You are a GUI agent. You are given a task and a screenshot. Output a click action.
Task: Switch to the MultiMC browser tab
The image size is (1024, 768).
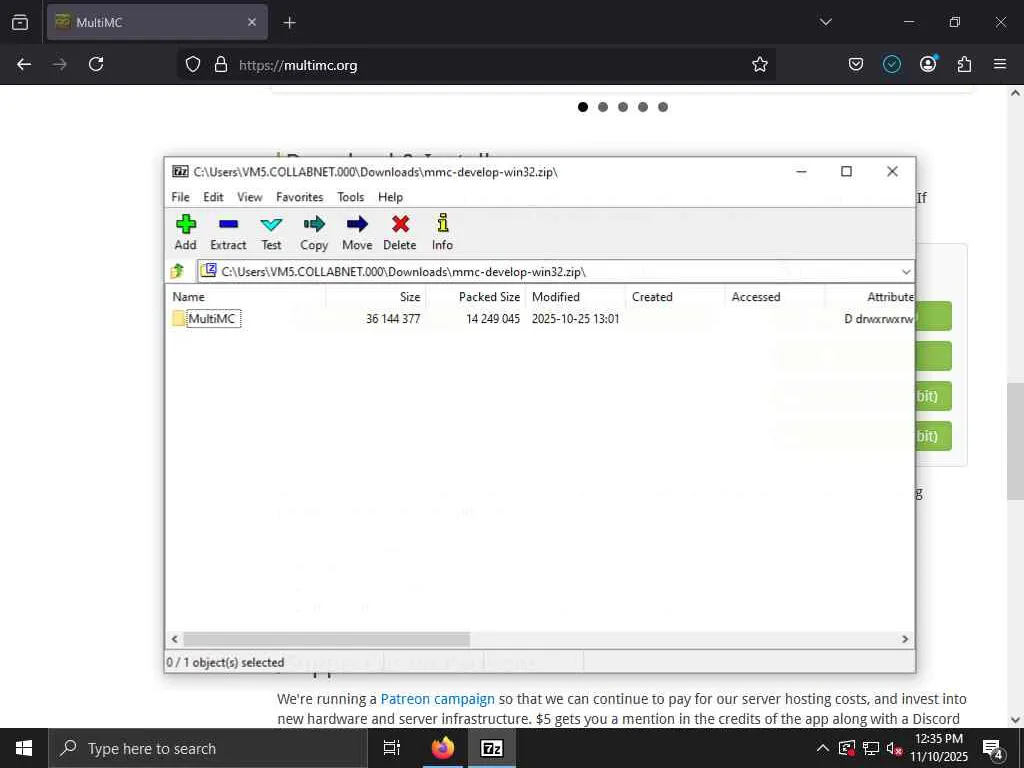157,22
